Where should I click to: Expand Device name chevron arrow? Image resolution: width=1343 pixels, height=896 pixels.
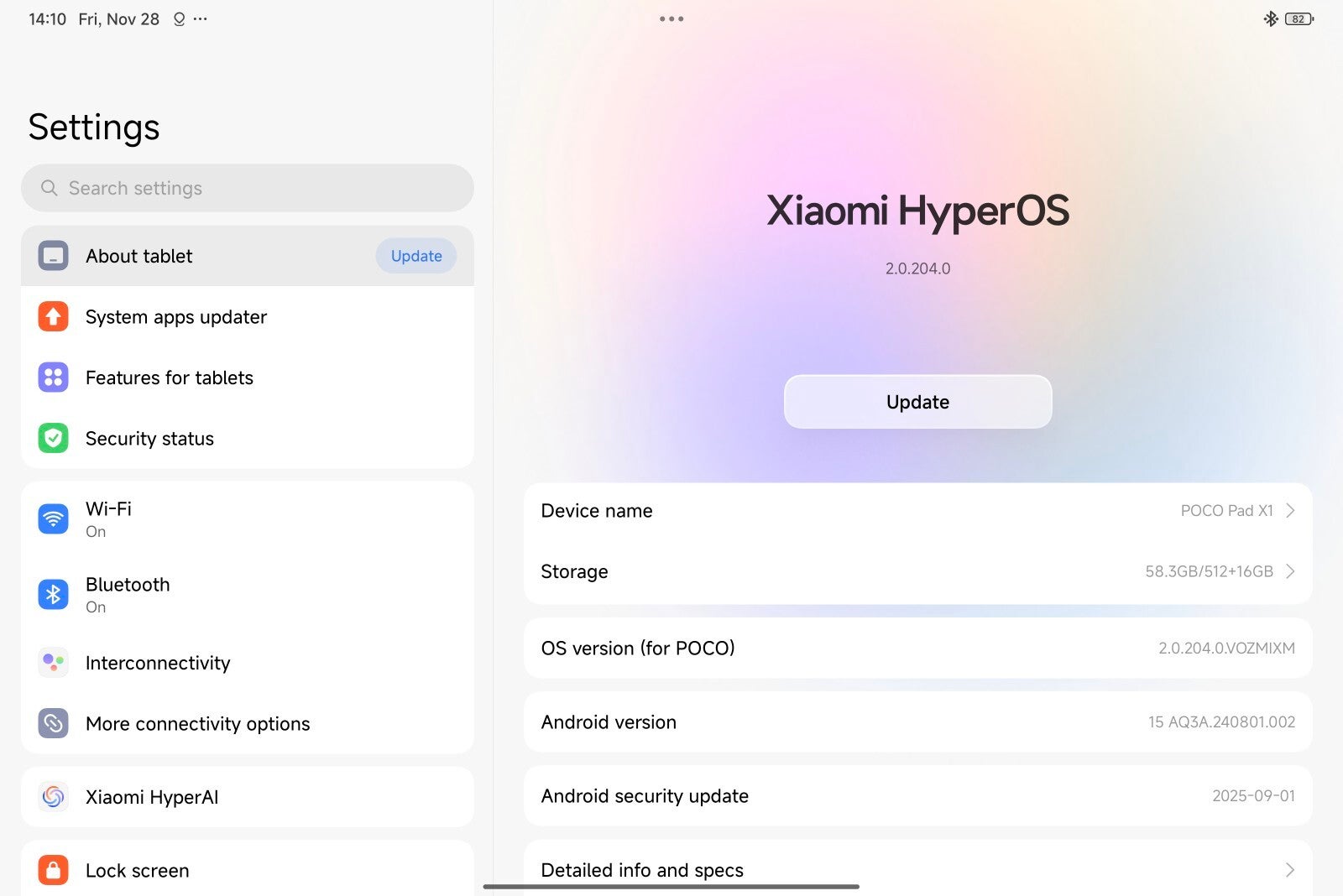click(x=1290, y=510)
